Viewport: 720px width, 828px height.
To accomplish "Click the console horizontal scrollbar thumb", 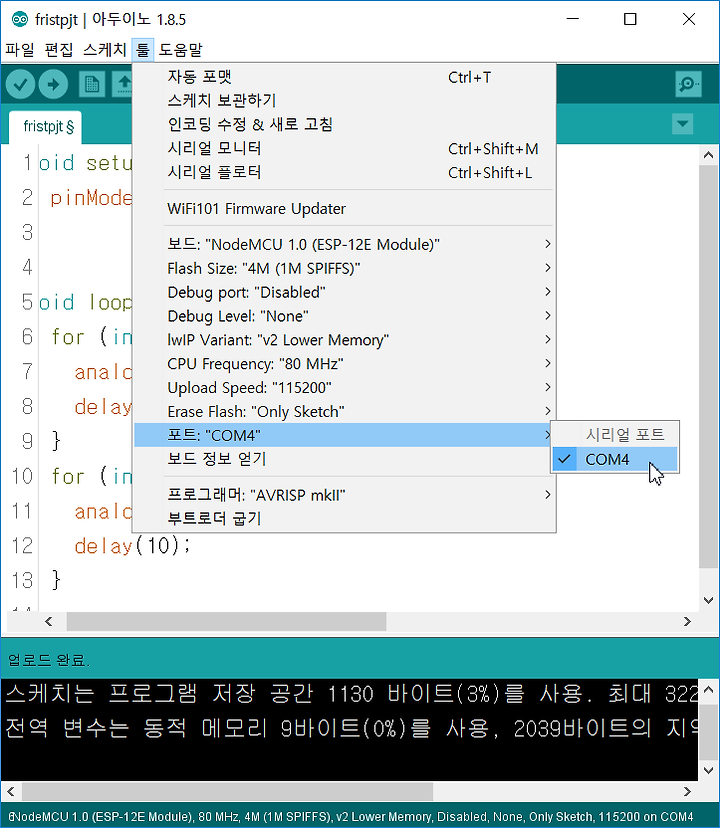I will (227, 792).
